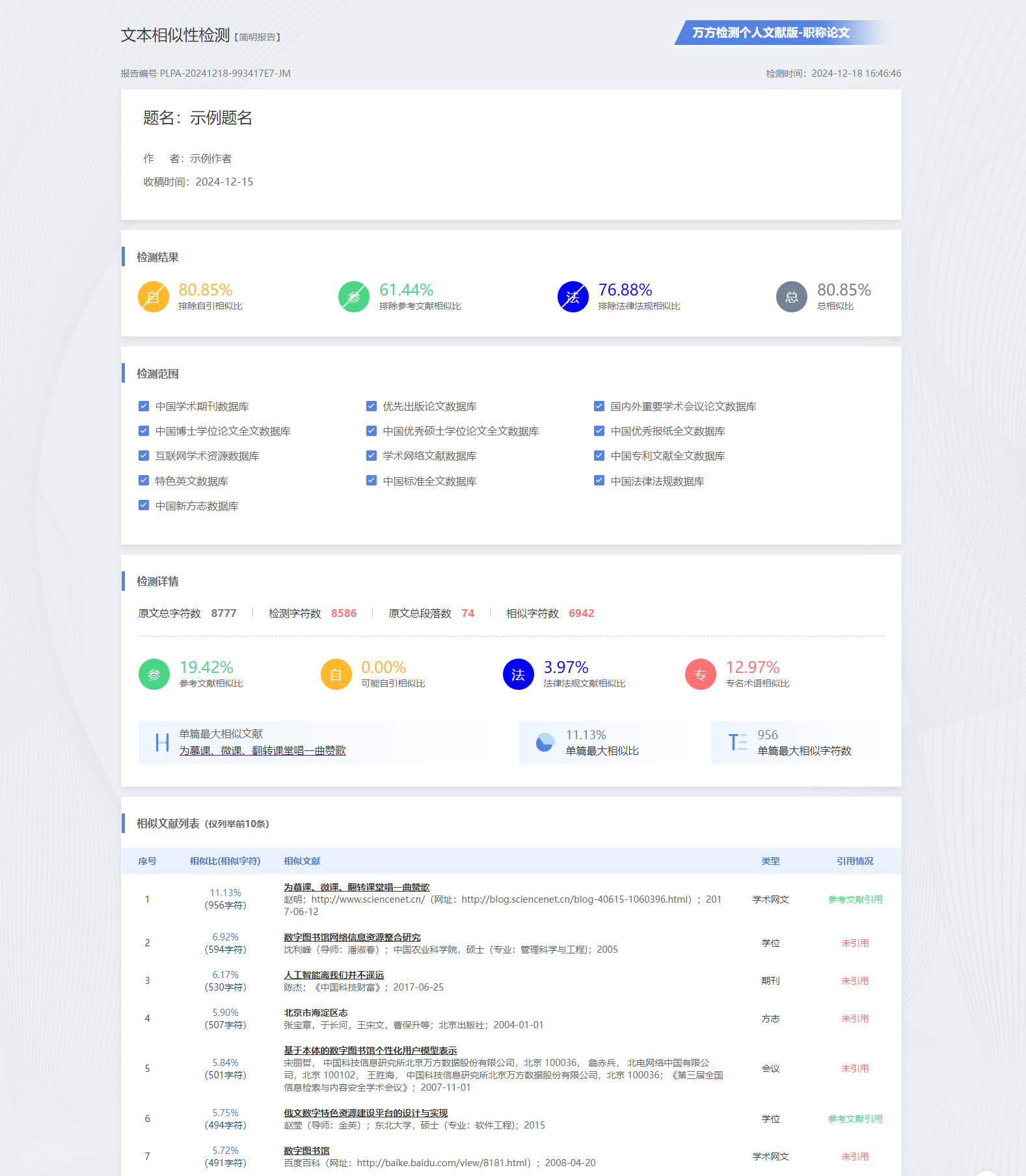Click the pie chart icon for 单篇最大相似比
The height and width of the screenshot is (1176, 1026).
click(545, 742)
